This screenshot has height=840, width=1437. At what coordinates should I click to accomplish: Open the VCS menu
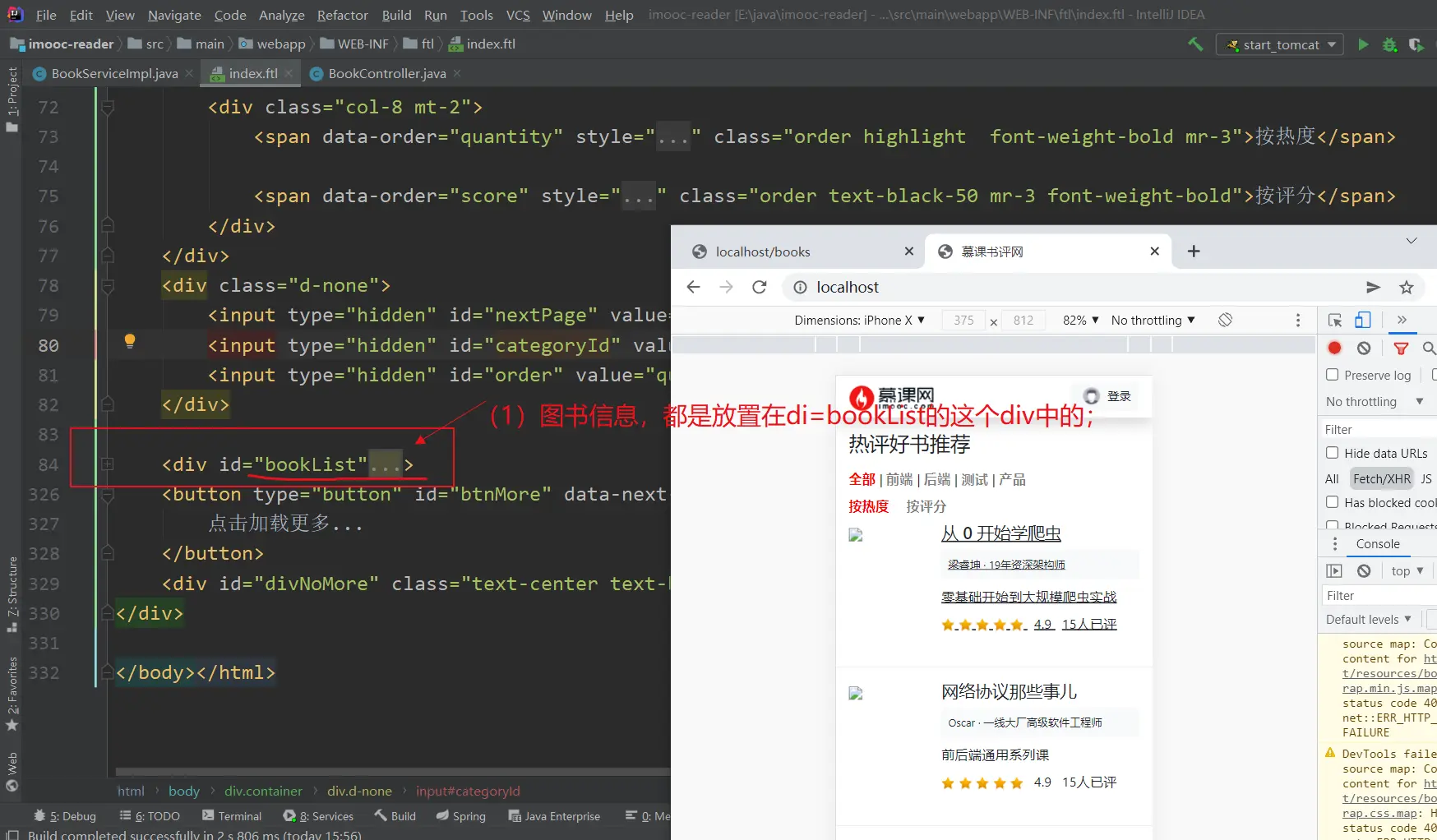pos(518,15)
